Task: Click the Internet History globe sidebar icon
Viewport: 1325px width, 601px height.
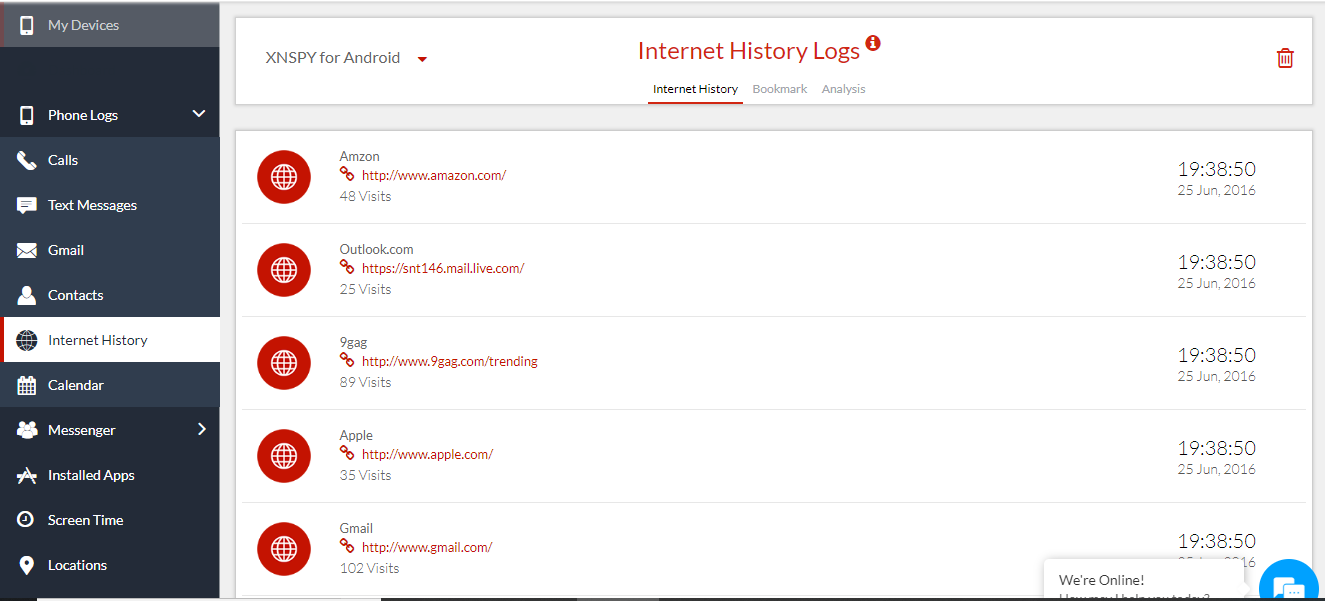Action: (x=27, y=340)
